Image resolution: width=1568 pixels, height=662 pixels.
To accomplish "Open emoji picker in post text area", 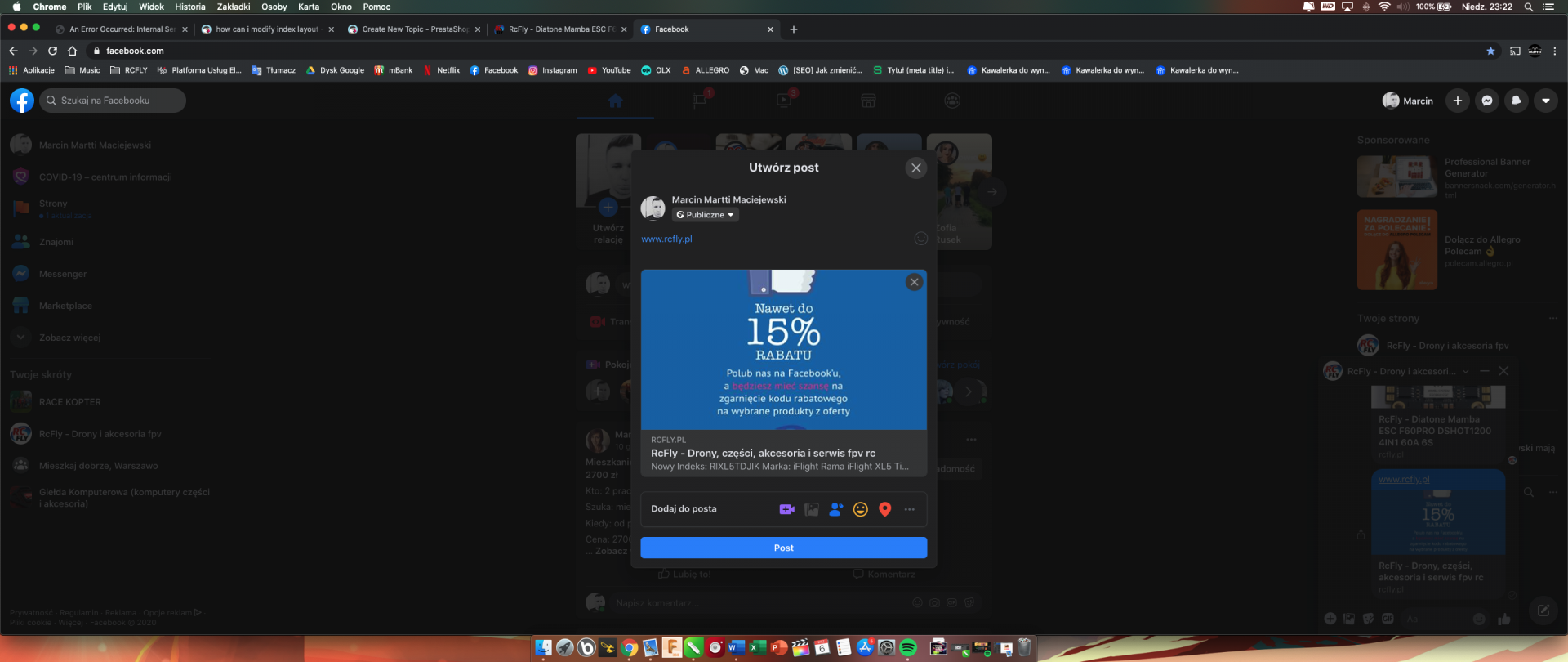I will (x=921, y=239).
